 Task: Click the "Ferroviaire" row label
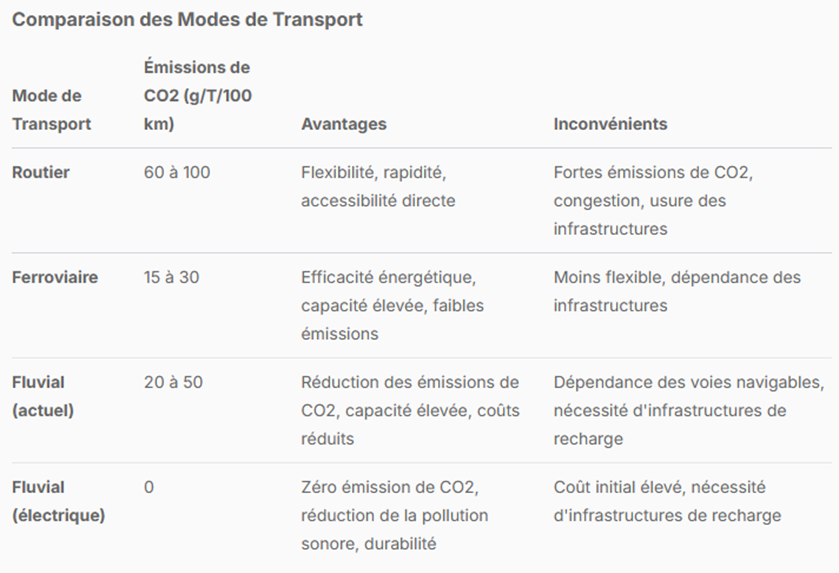(55, 277)
